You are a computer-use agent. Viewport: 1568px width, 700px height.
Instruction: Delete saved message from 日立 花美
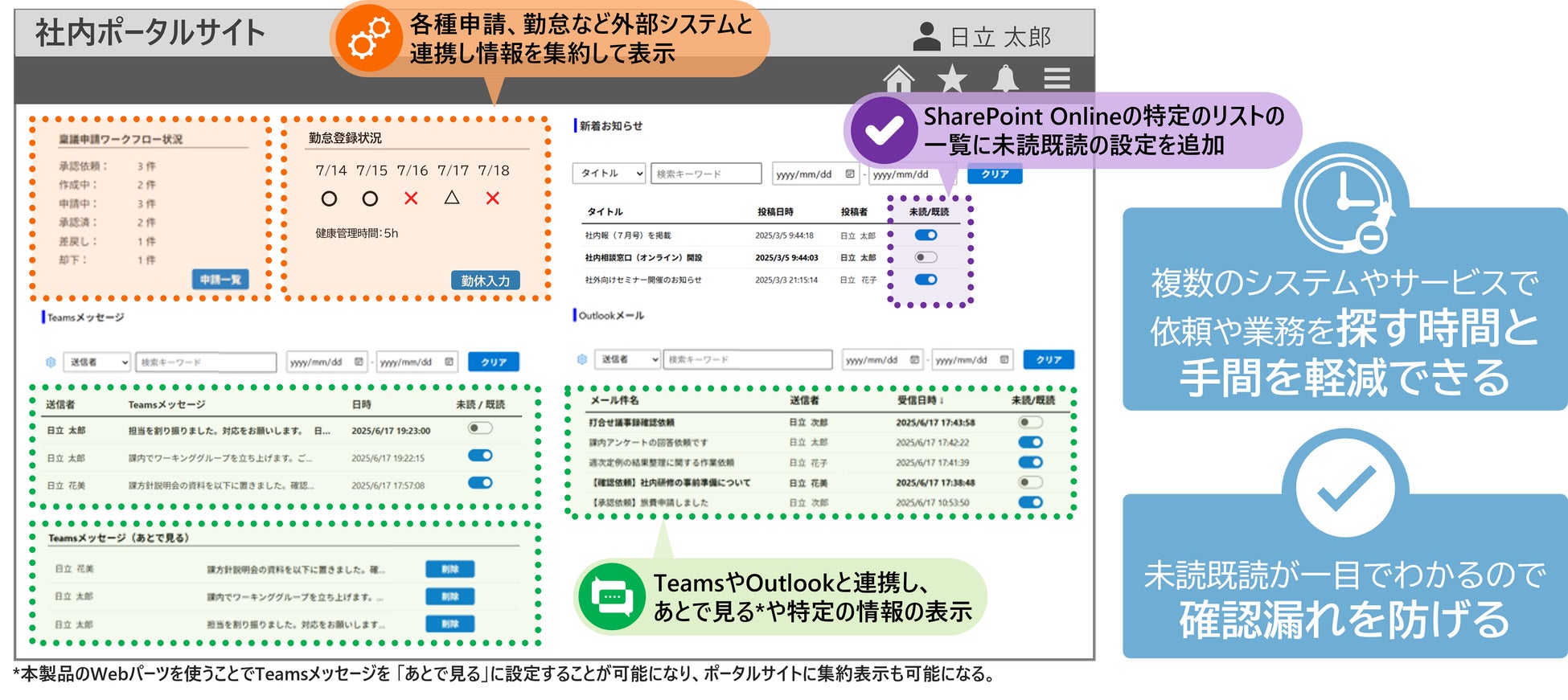[449, 569]
